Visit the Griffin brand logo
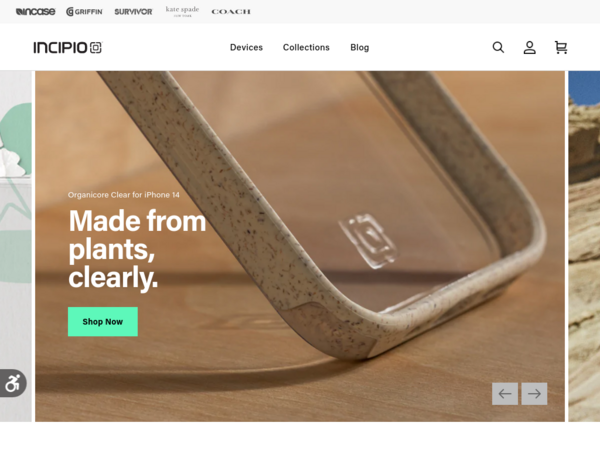This screenshot has height=450, width=600. coord(84,12)
